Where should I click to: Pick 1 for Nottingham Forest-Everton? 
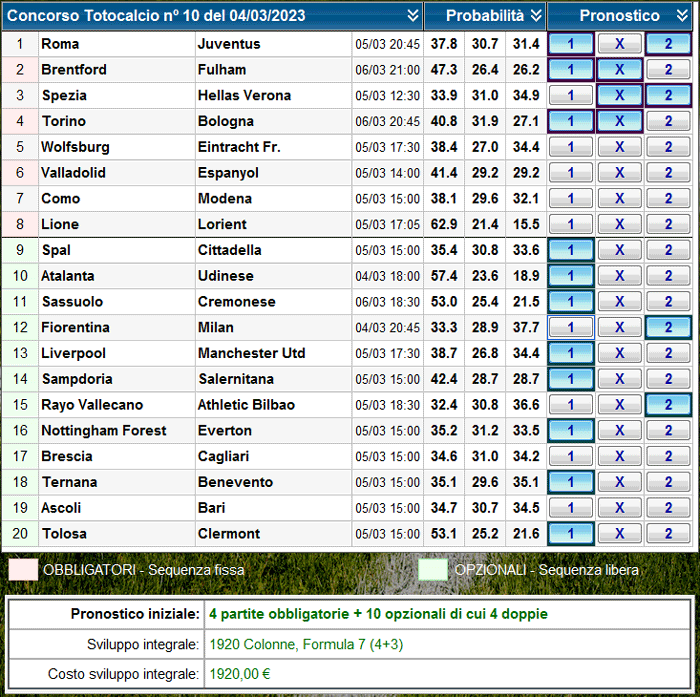(570, 431)
